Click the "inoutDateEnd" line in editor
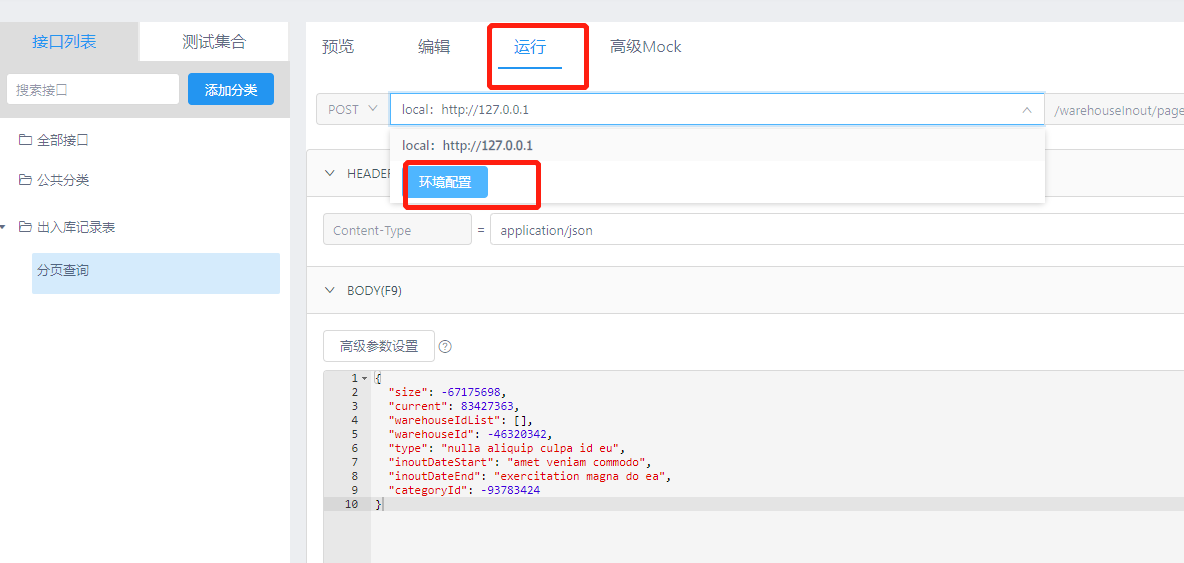This screenshot has width=1184, height=563. pyautogui.click(x=529, y=476)
